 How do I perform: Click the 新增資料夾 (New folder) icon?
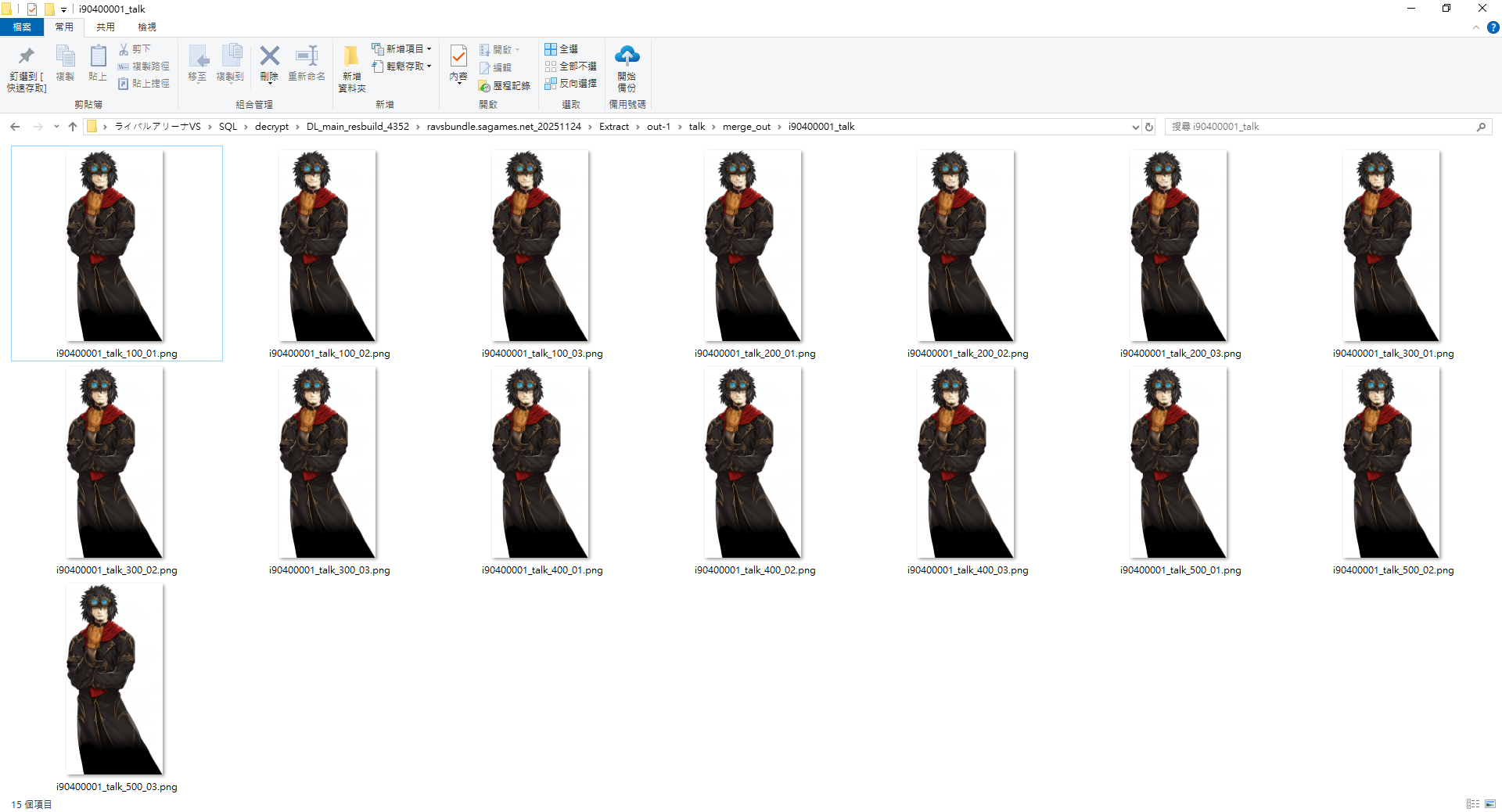(351, 56)
